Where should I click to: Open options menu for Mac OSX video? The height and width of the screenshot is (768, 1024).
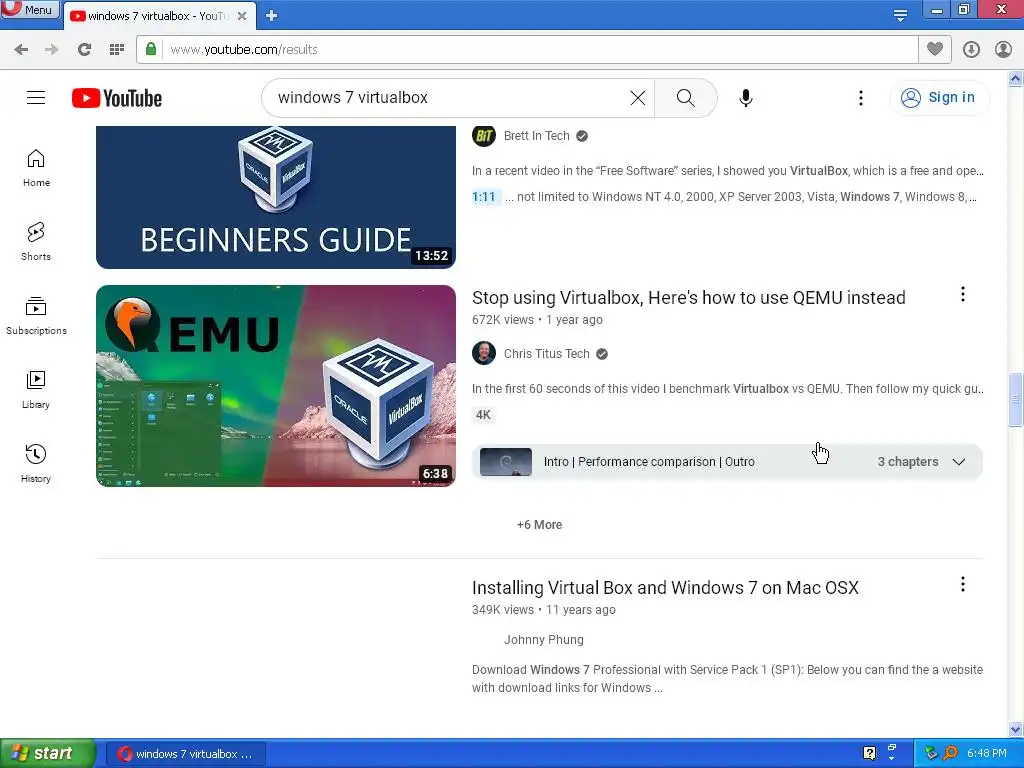click(963, 584)
